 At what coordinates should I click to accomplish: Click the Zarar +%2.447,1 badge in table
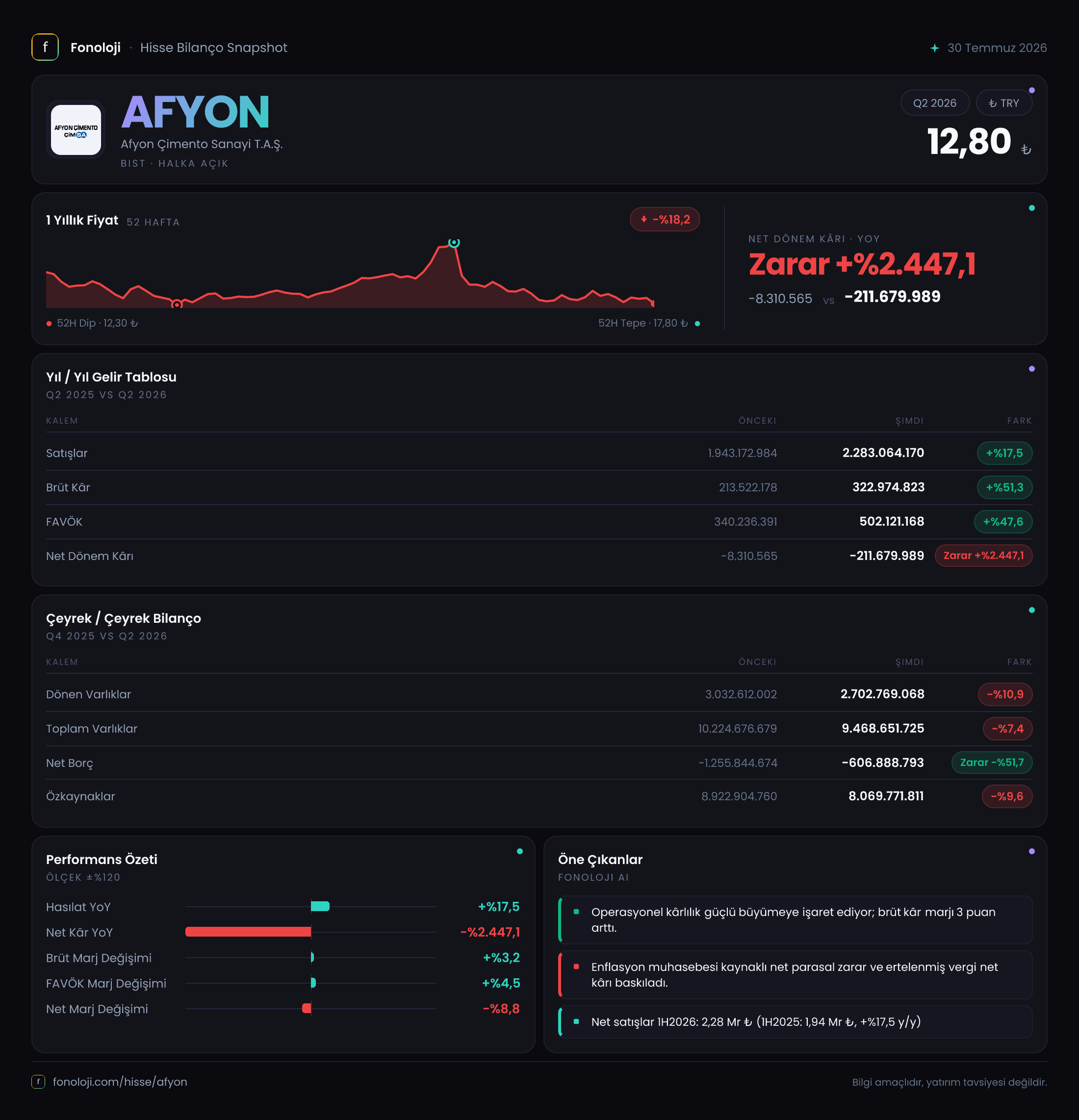983,556
